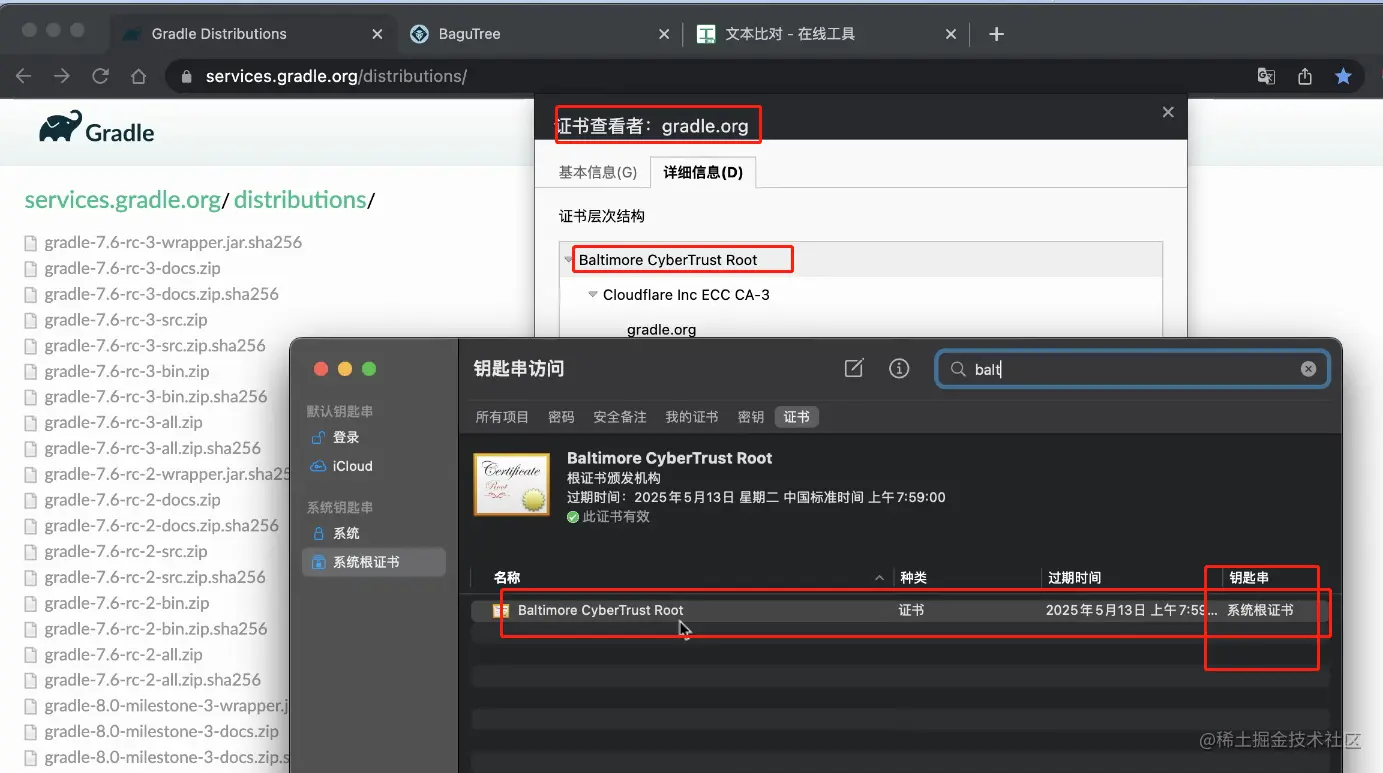Select the 我的证书 category tab
Viewport: 1383px width, 773px height.
point(692,417)
